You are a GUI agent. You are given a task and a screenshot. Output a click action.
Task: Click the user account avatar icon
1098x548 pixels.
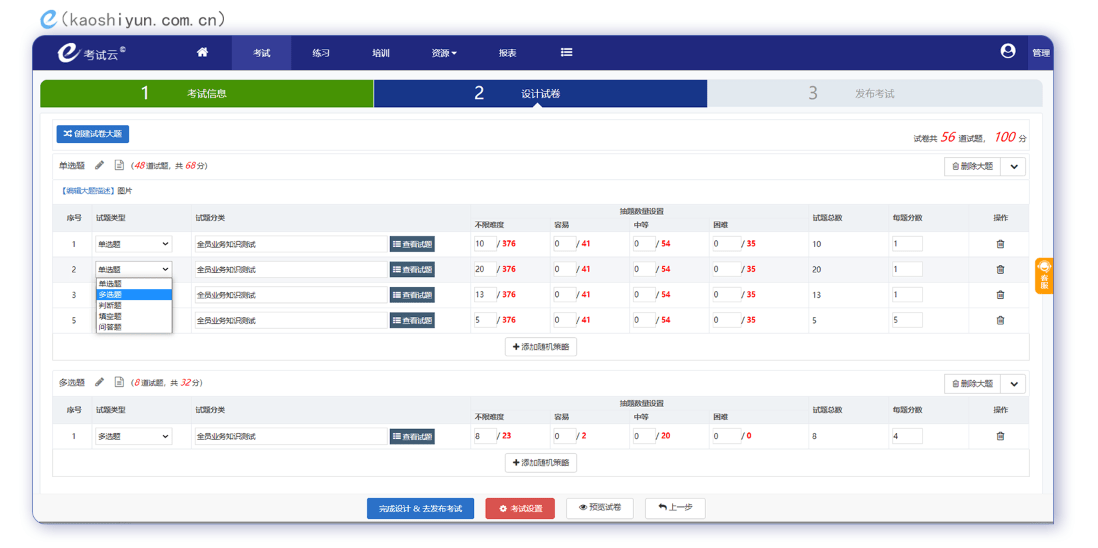tap(1007, 52)
